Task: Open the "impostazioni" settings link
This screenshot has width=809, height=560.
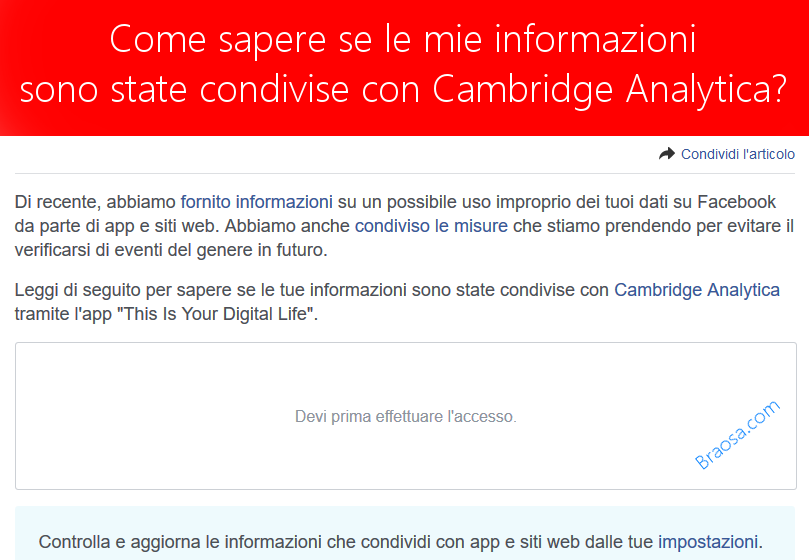Action: point(709,542)
